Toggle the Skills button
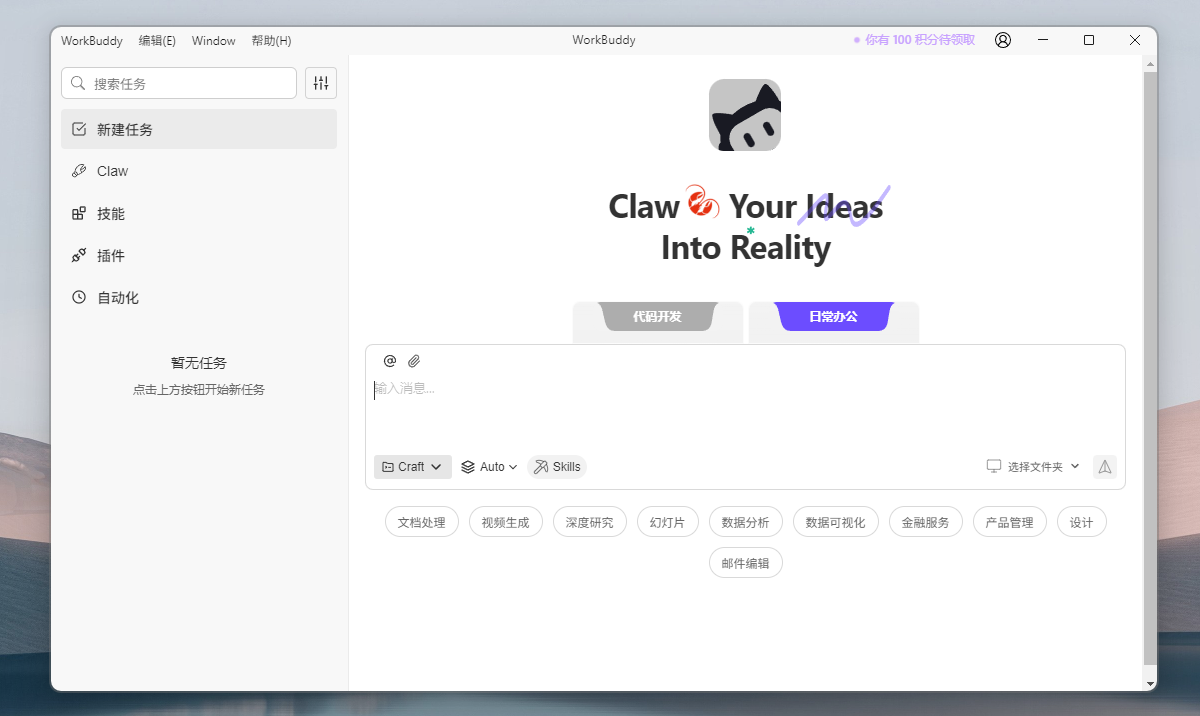 [x=557, y=467]
